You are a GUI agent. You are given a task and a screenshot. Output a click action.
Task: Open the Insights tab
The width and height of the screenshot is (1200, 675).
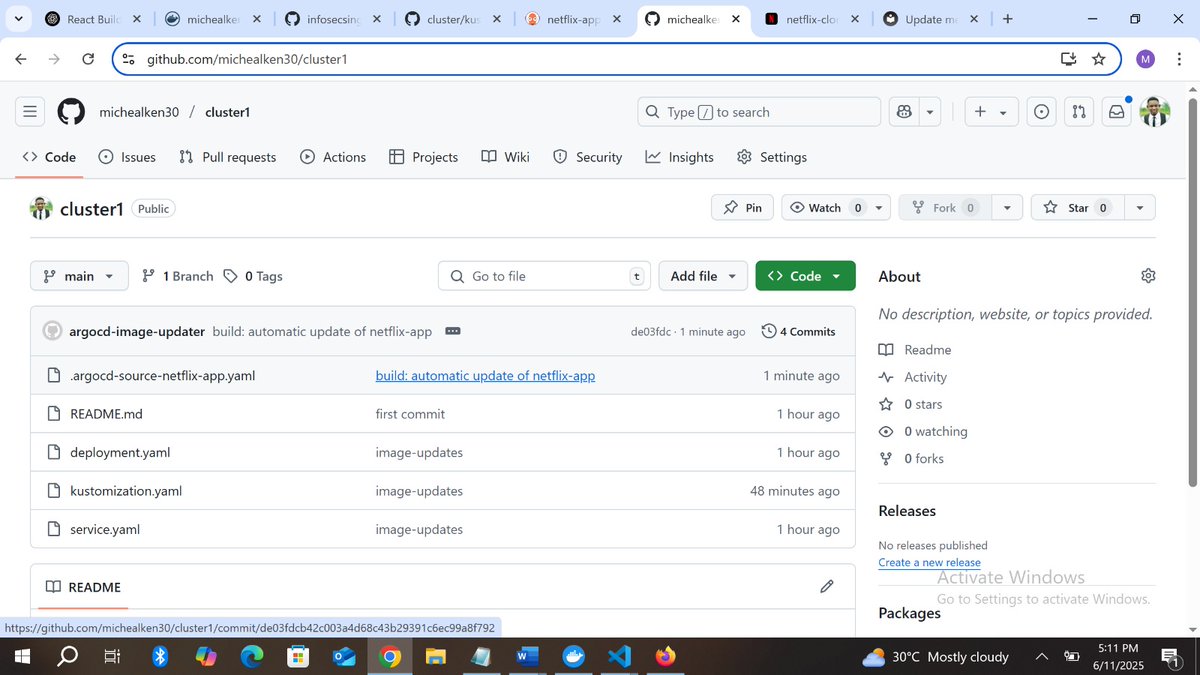coord(680,157)
